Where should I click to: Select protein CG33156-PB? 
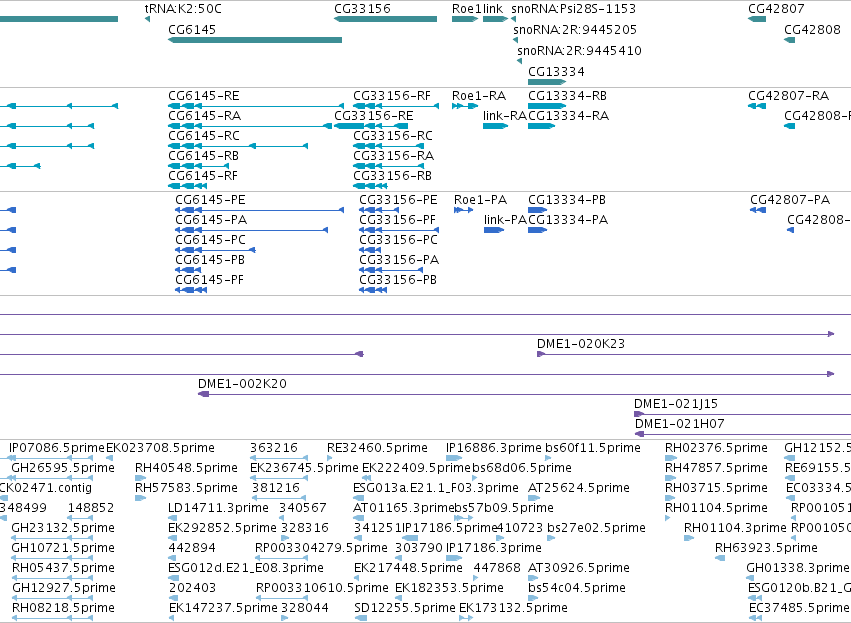point(373,290)
